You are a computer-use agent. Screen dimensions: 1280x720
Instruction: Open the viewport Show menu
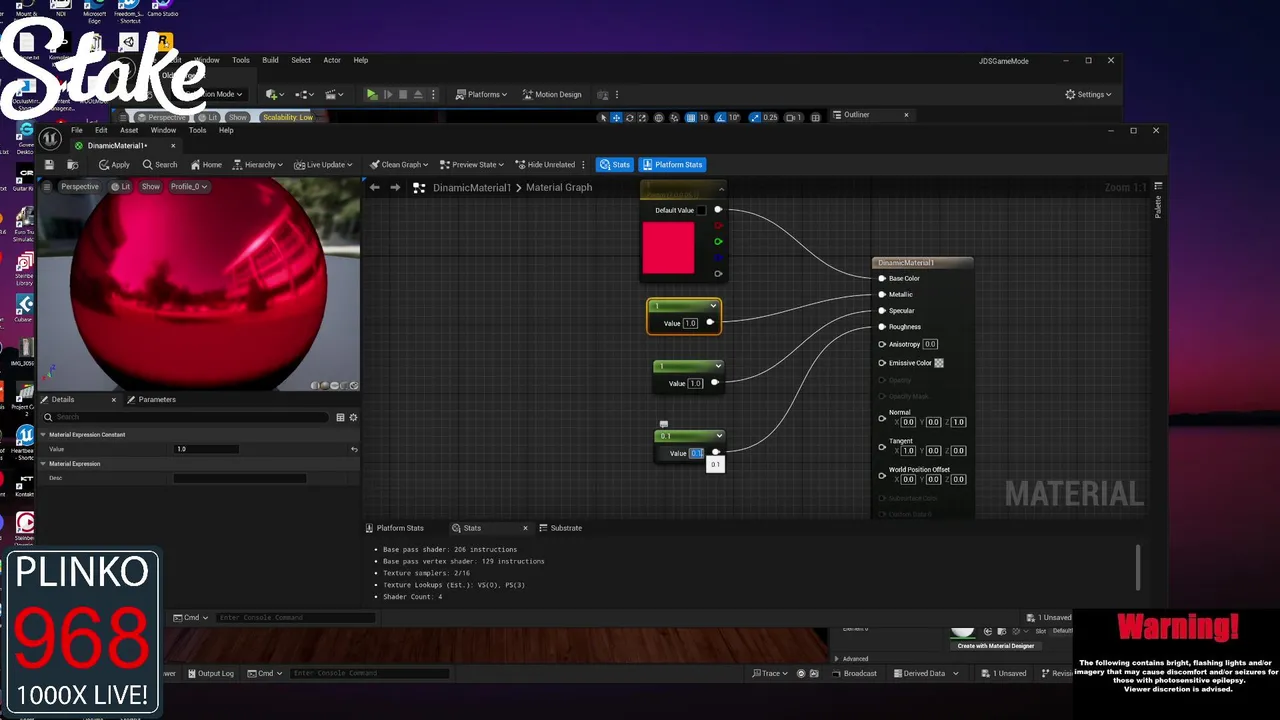pos(150,186)
